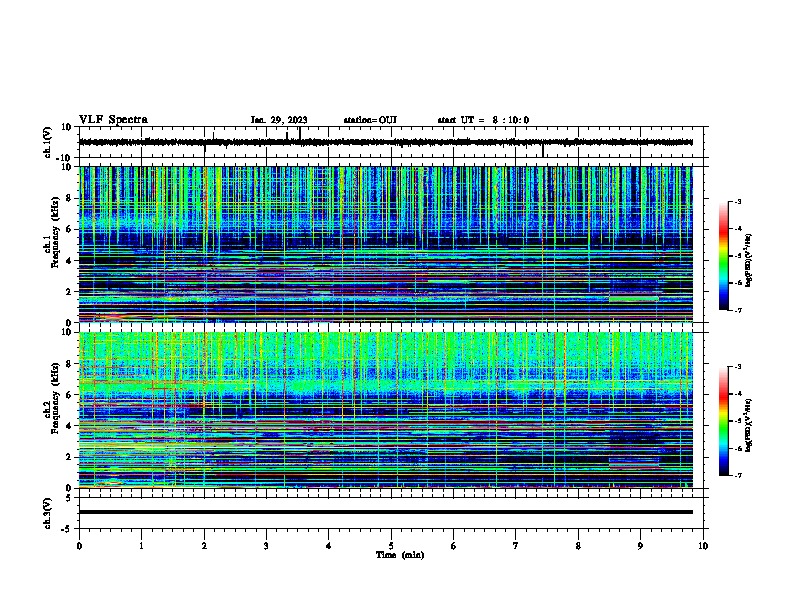
Task: Click time axis tick label "10"
Action: 703,546
